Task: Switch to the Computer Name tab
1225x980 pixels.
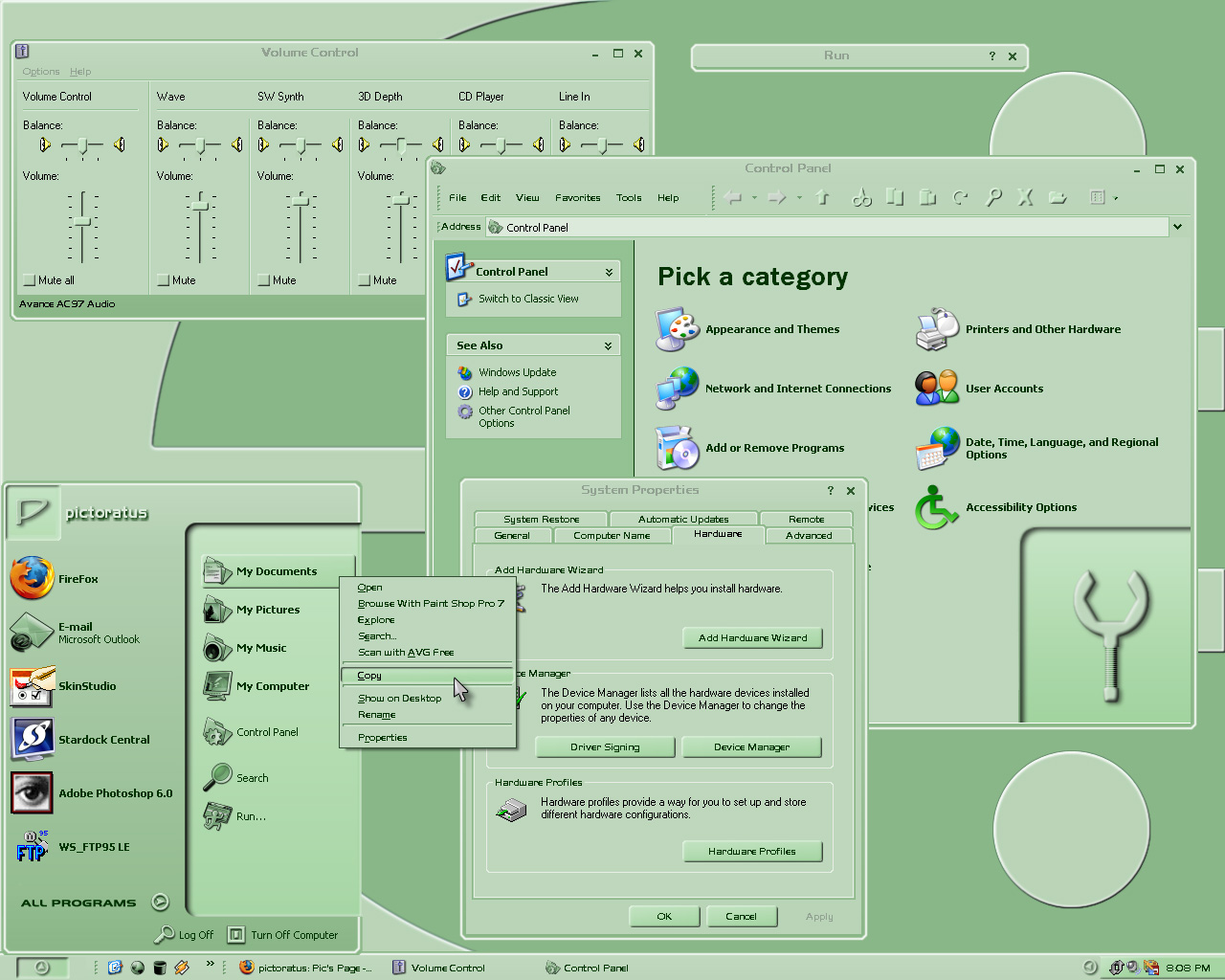Action: click(612, 536)
